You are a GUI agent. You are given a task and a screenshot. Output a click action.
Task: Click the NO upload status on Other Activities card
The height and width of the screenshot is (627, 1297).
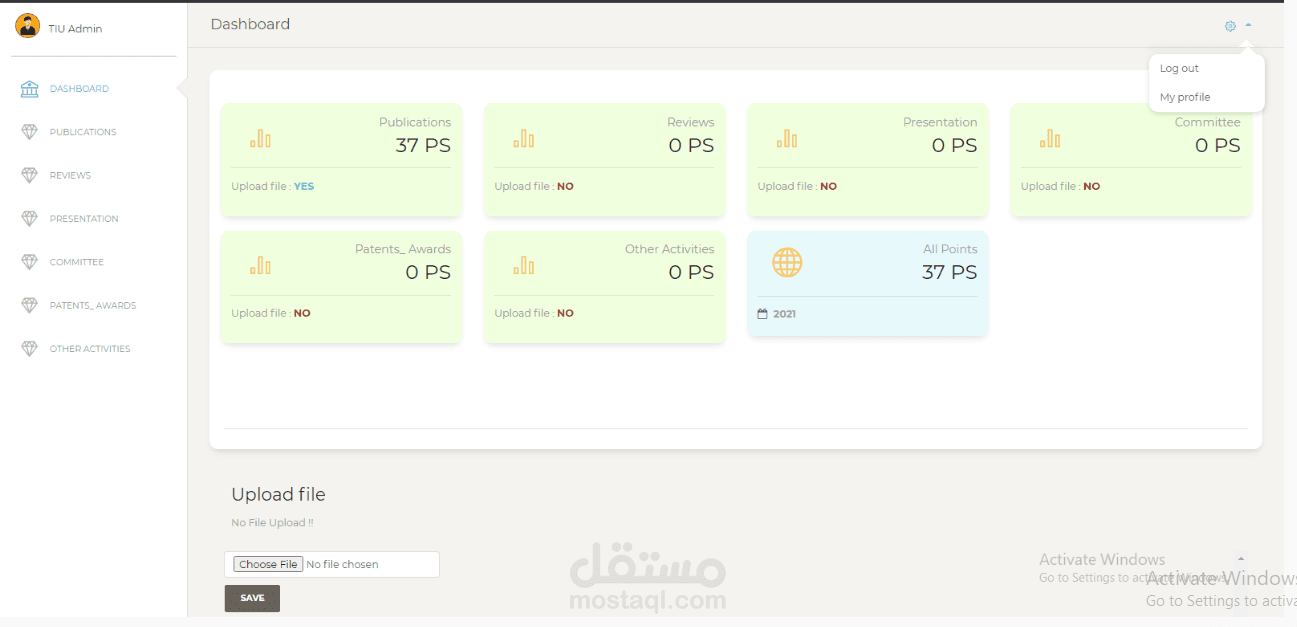(565, 313)
